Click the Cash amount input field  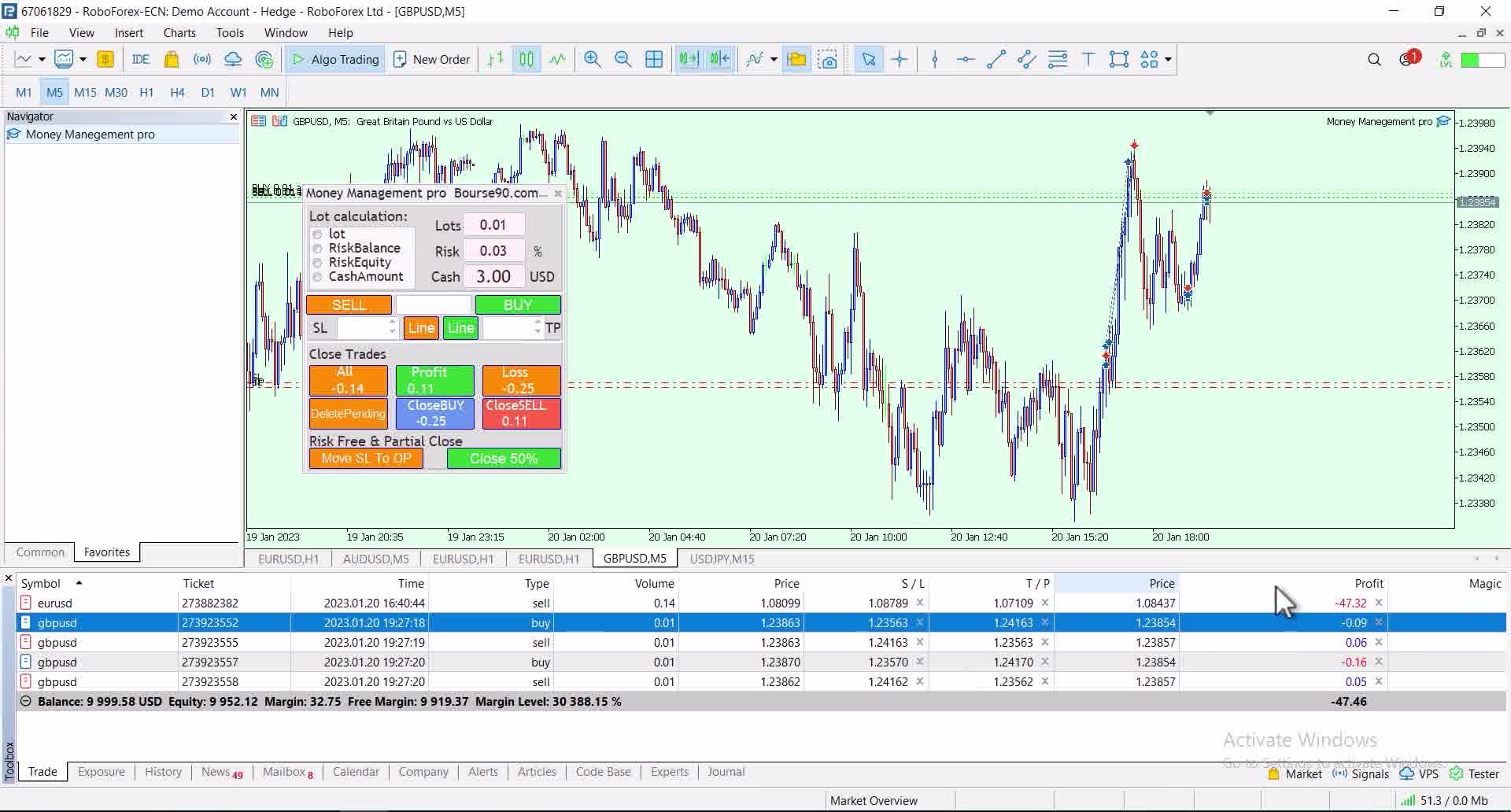coord(493,277)
